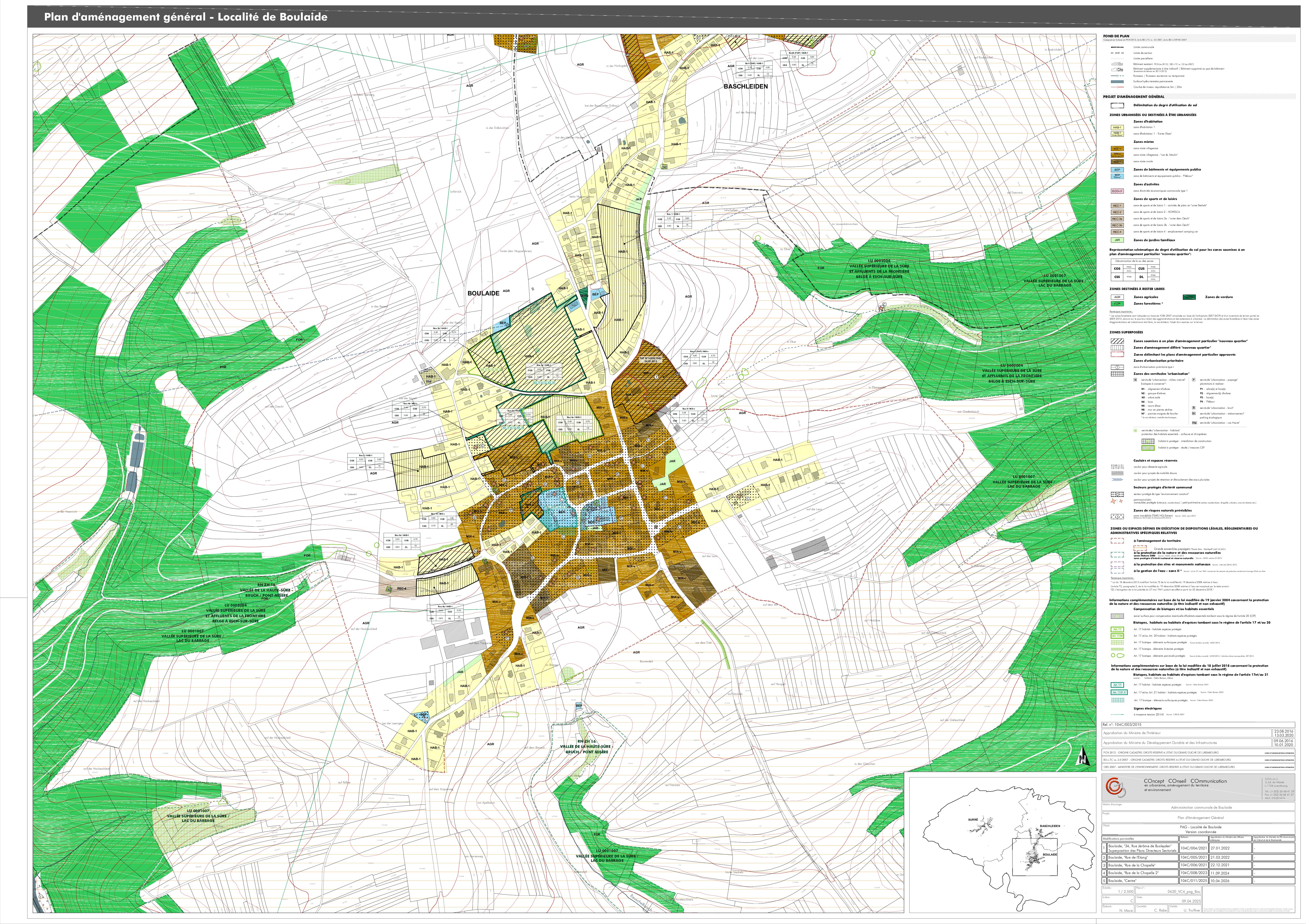The height and width of the screenshot is (924, 1306).
Task: Click the zone inondable legend symbol
Action: click(1117, 517)
